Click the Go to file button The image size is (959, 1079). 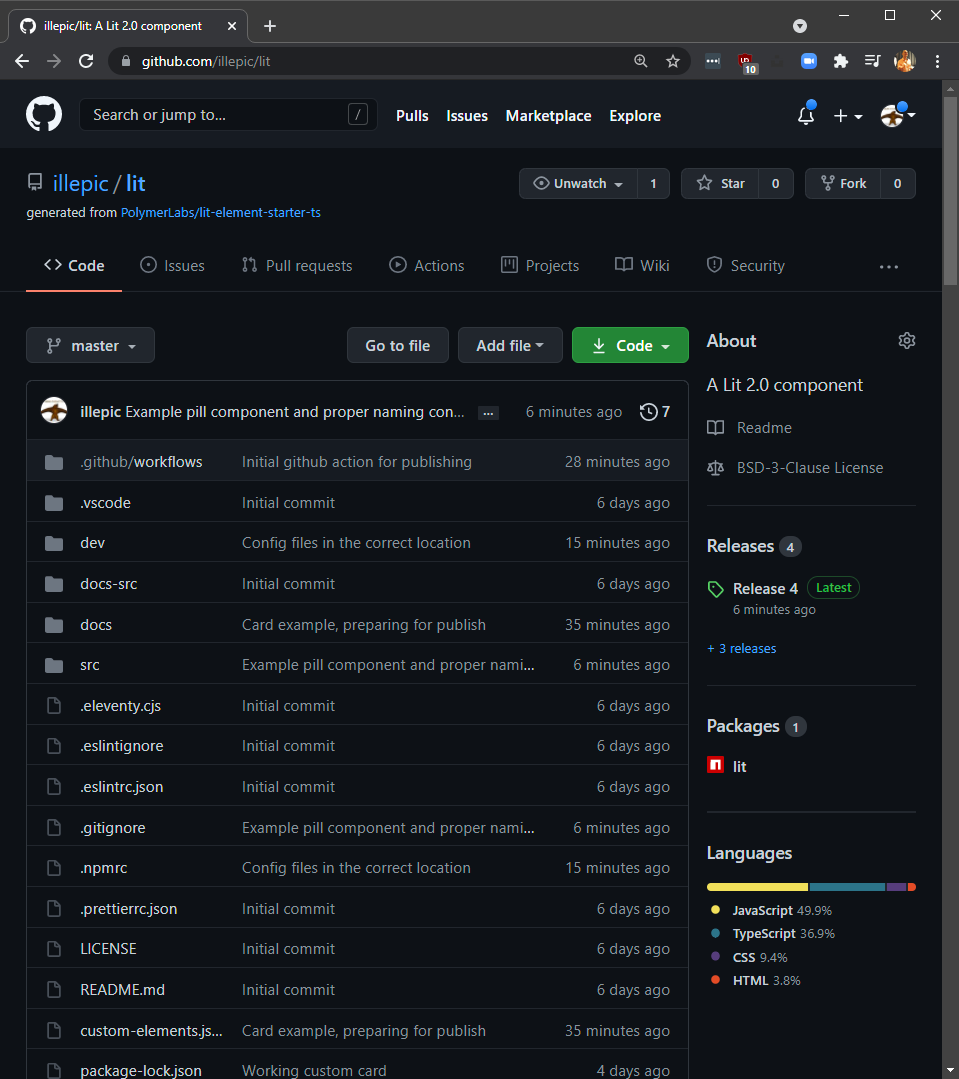click(398, 345)
